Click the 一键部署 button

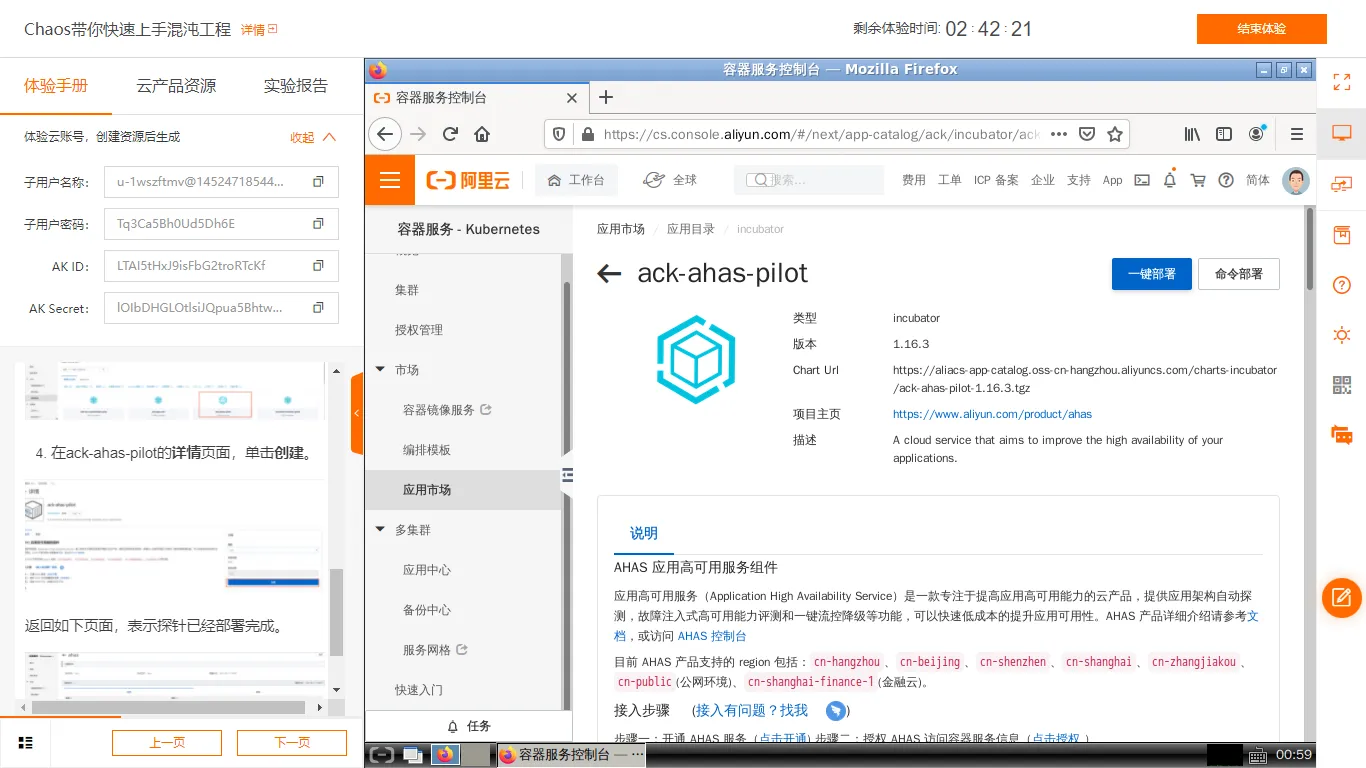pyautogui.click(x=1152, y=274)
